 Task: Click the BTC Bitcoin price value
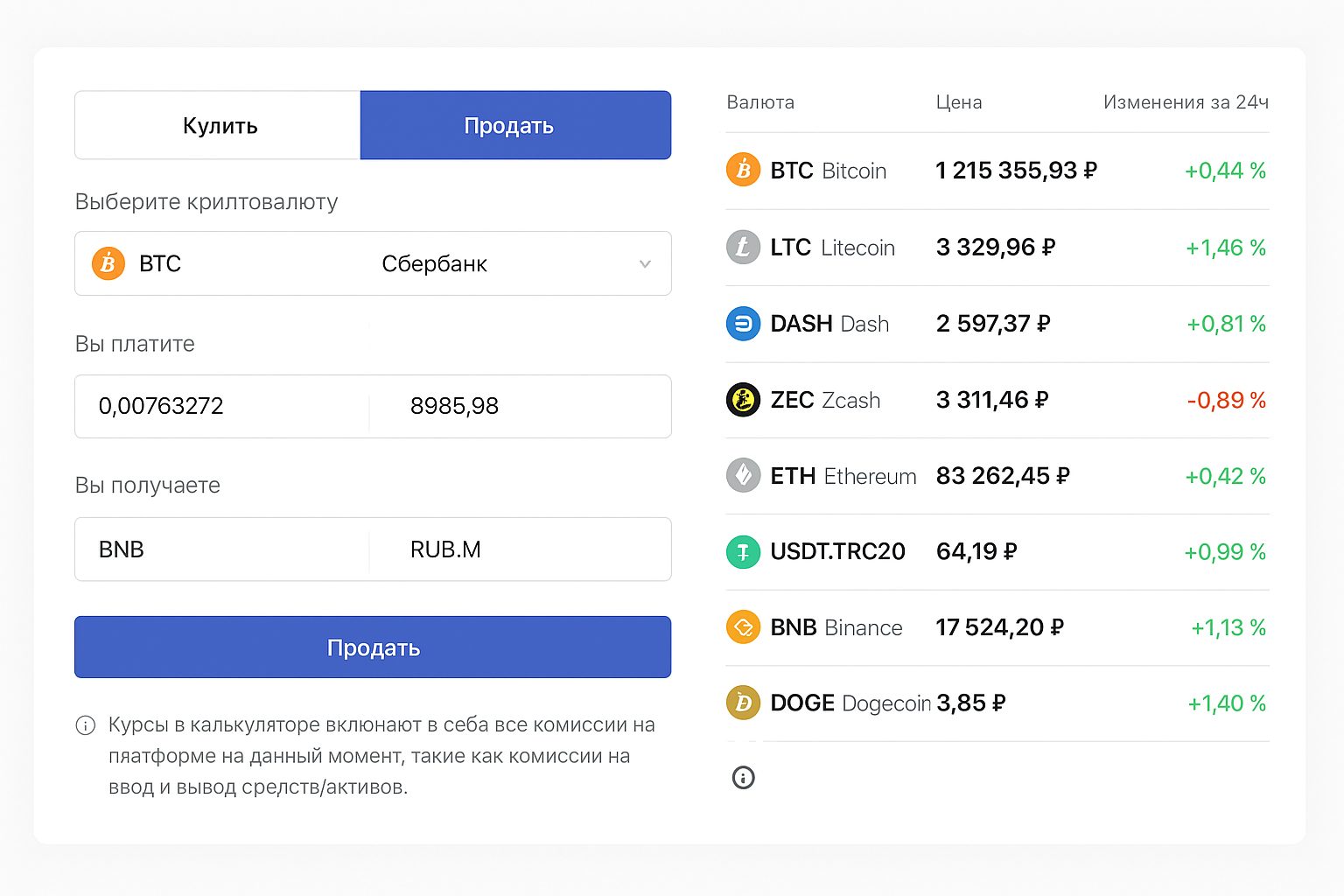pos(1015,171)
